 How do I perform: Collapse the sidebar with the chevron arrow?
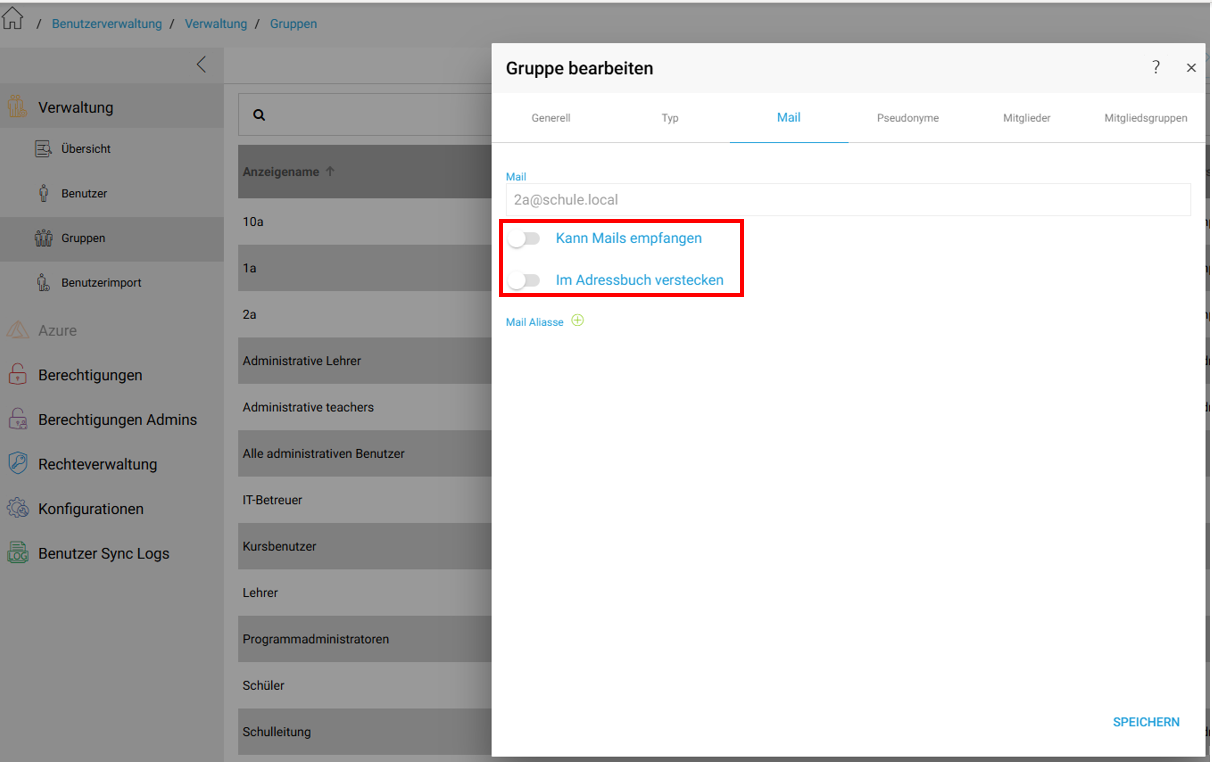pyautogui.click(x=201, y=65)
